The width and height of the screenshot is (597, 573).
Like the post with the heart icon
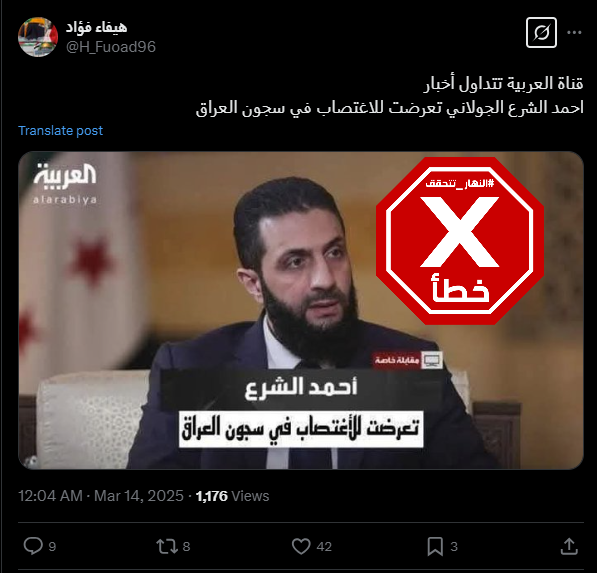click(301, 546)
